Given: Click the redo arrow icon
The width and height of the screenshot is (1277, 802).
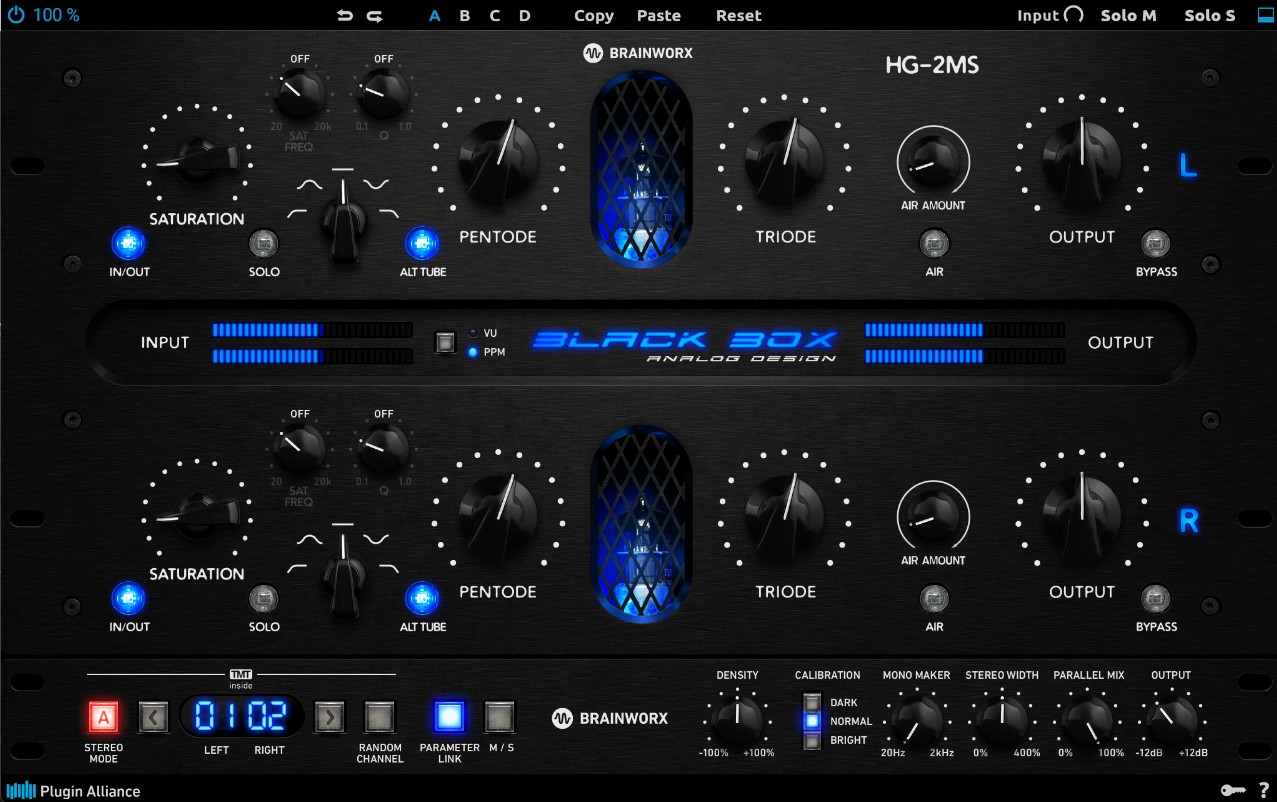Looking at the screenshot, I should (x=374, y=16).
